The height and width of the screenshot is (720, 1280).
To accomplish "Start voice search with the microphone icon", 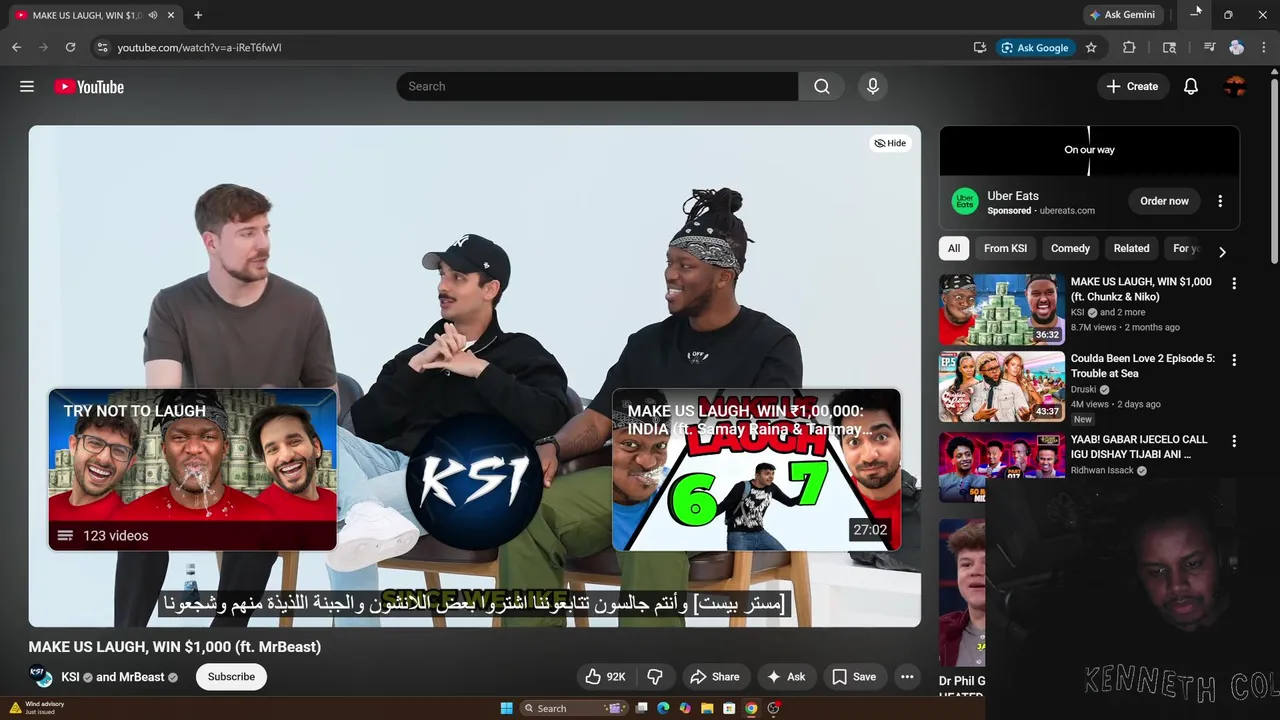I will (x=872, y=87).
